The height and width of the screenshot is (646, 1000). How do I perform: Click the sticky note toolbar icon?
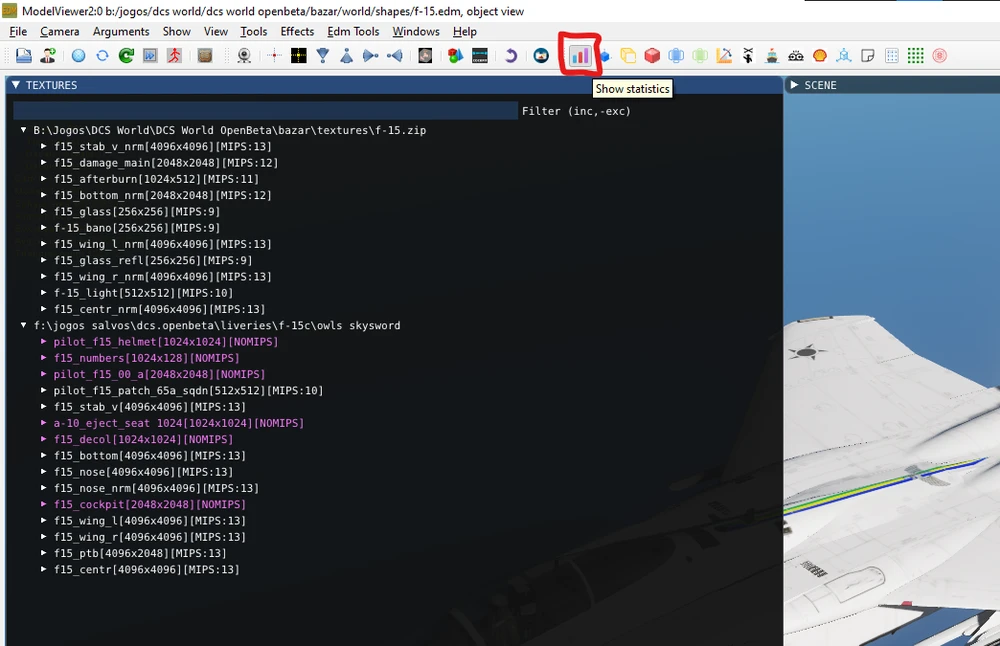click(867, 55)
